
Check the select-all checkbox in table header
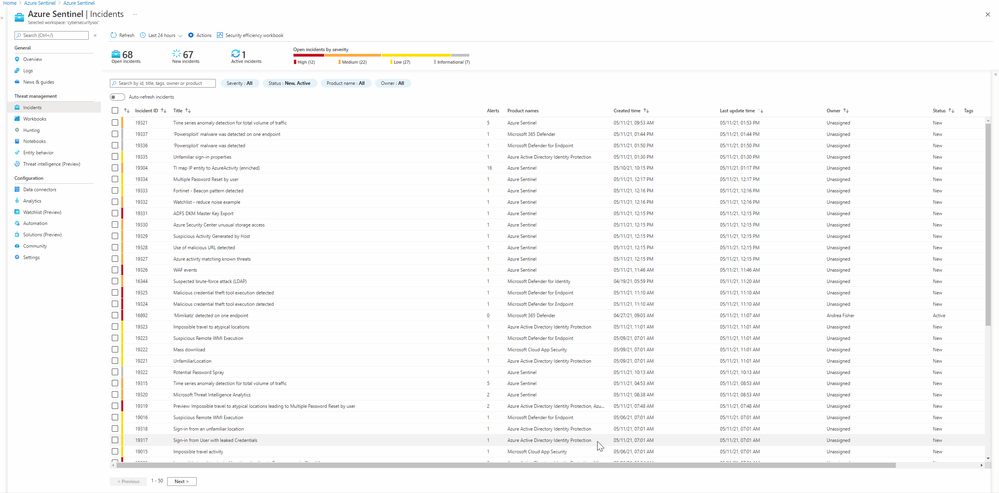click(115, 111)
